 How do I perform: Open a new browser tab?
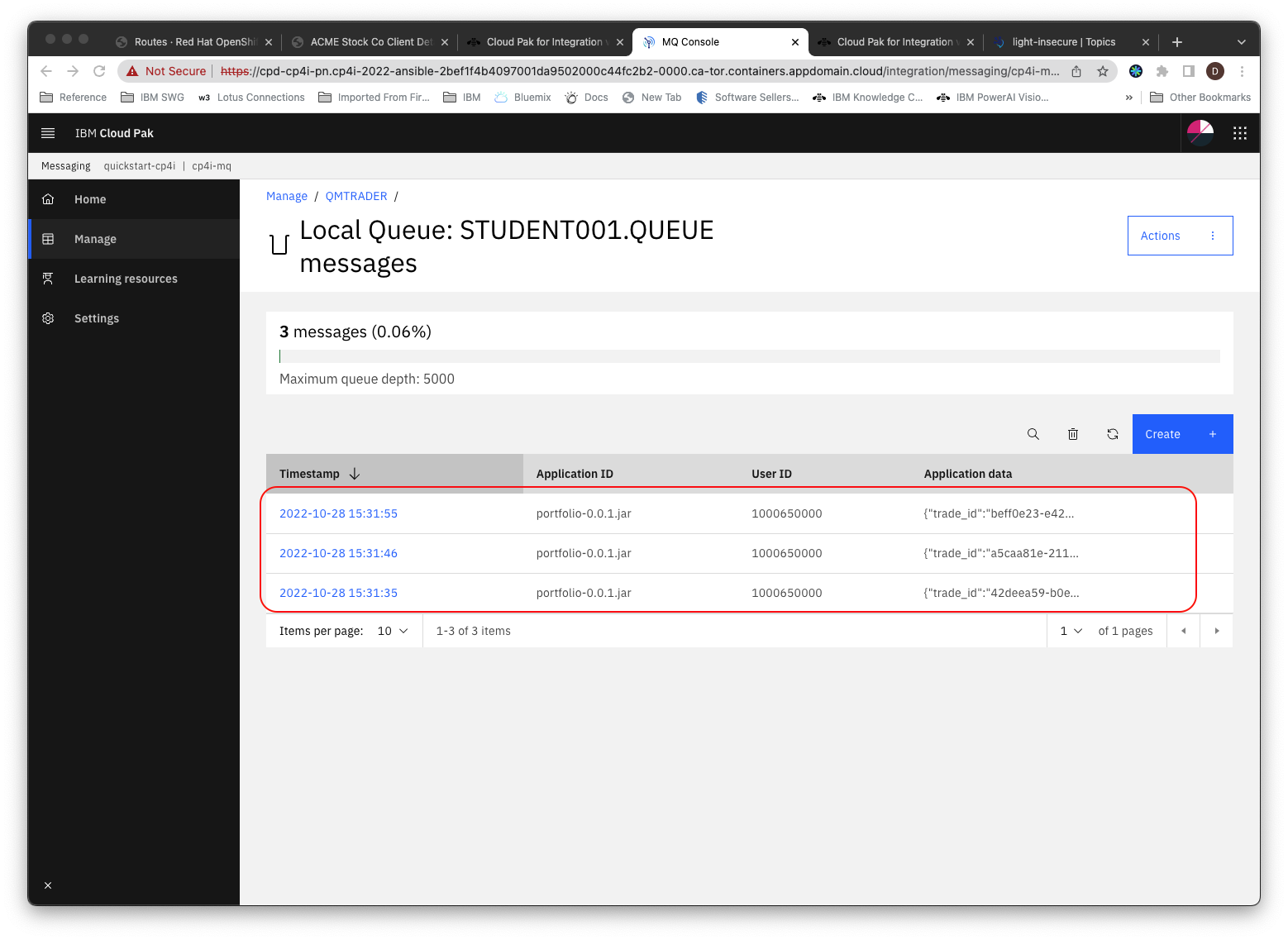pyautogui.click(x=1177, y=42)
